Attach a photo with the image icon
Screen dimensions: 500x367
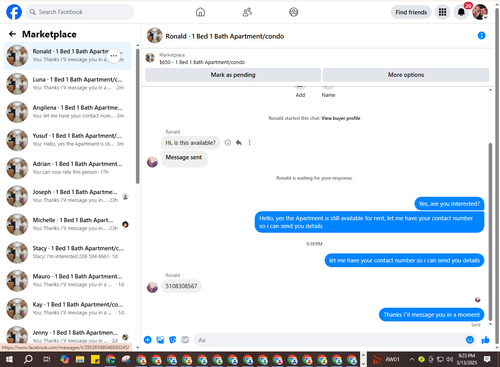pos(160,340)
